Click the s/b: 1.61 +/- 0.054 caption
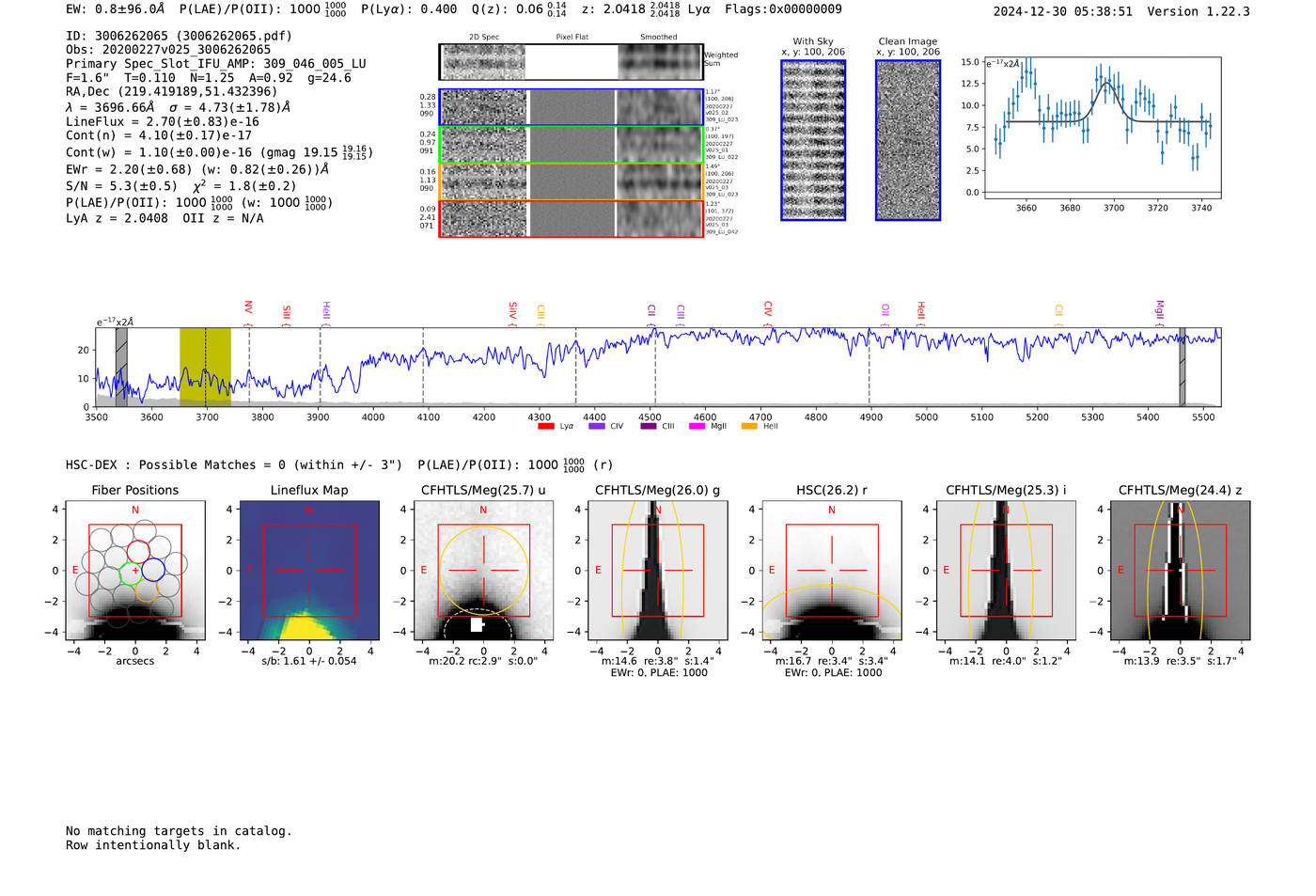This screenshot has width=1316, height=896. (x=309, y=661)
